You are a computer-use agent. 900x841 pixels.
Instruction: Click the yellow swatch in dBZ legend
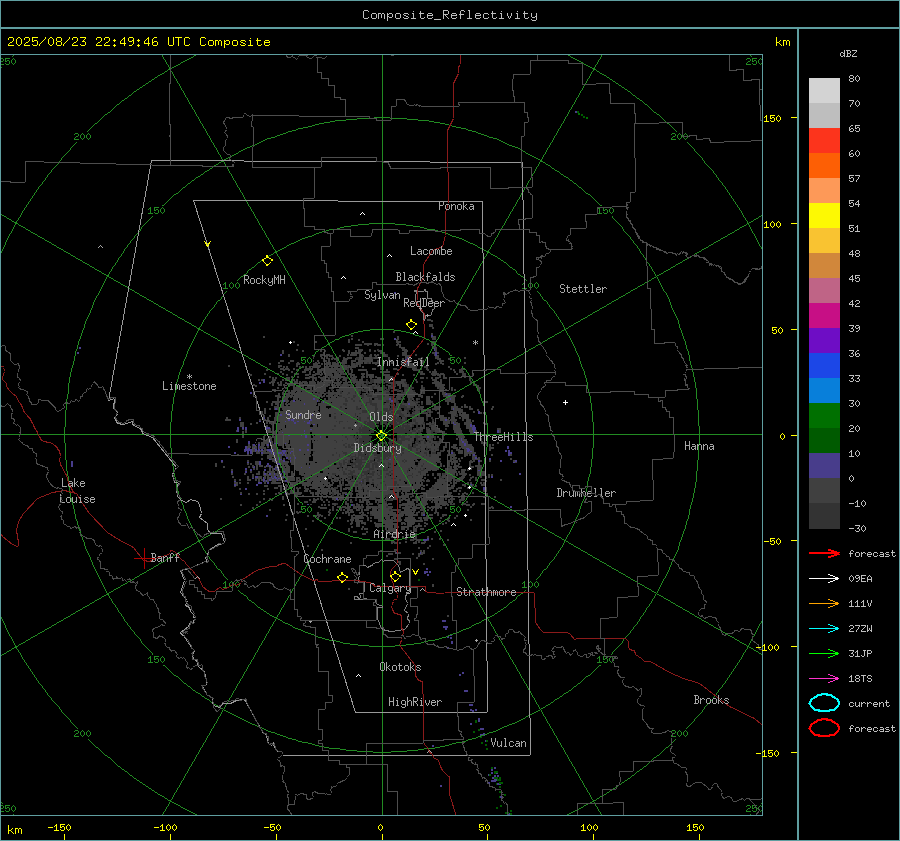pos(824,215)
